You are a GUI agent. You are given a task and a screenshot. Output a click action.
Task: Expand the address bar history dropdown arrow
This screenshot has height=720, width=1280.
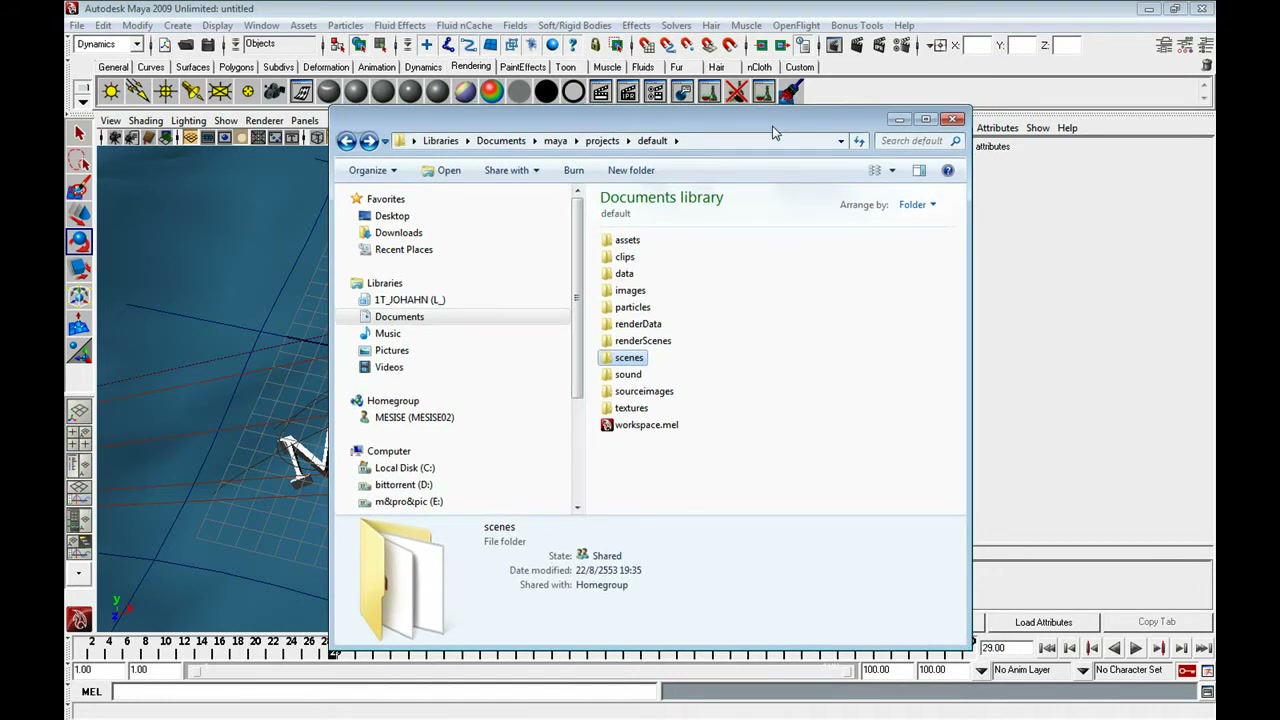tap(841, 141)
